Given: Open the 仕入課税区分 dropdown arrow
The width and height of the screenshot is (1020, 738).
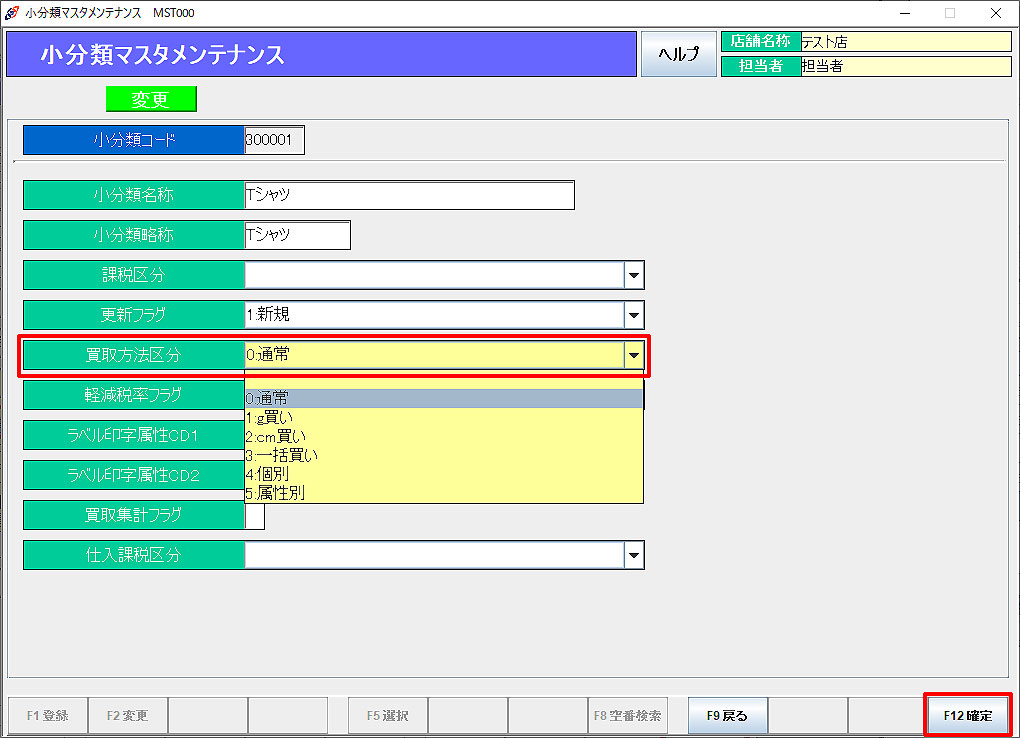Looking at the screenshot, I should click(633, 555).
